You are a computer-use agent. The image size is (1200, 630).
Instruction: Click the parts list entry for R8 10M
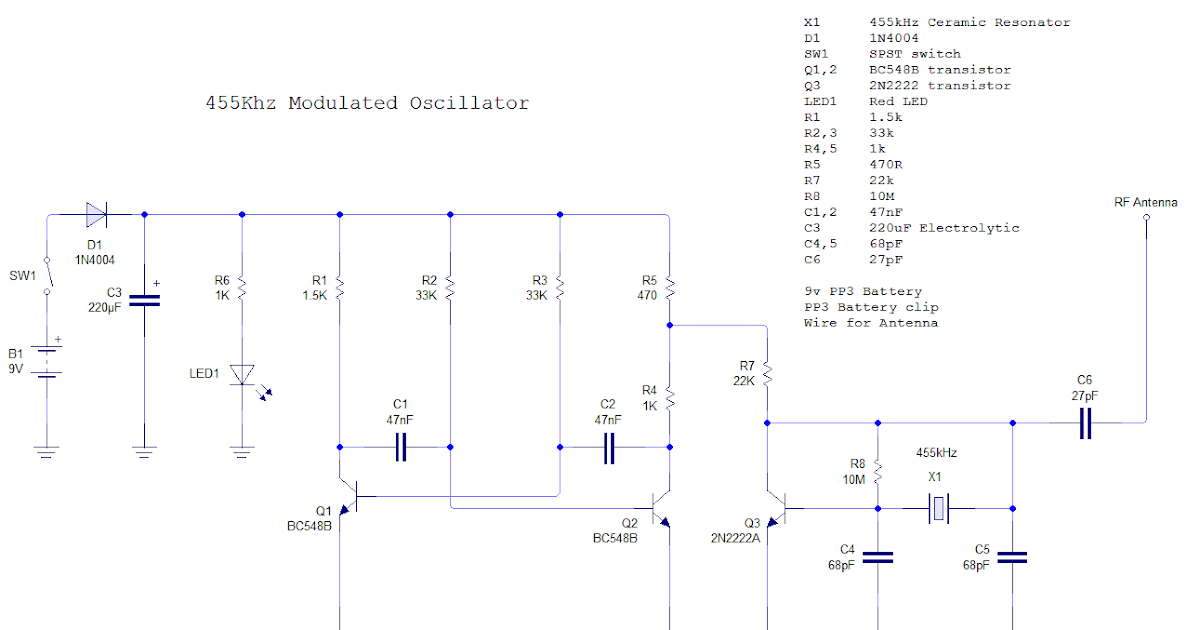848,195
